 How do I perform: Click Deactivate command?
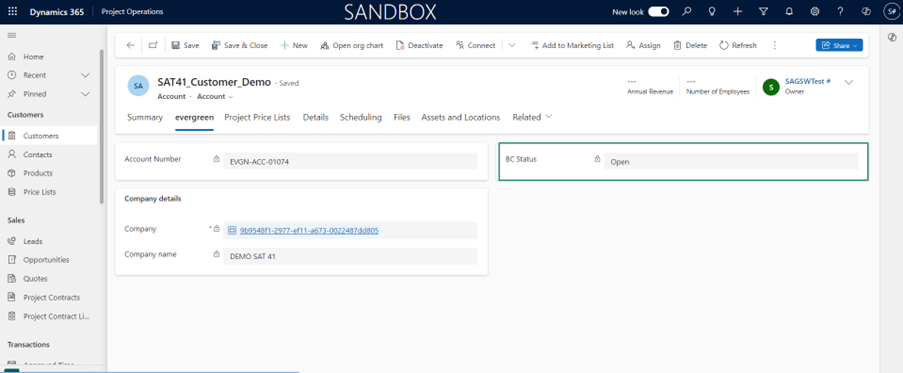click(x=419, y=45)
